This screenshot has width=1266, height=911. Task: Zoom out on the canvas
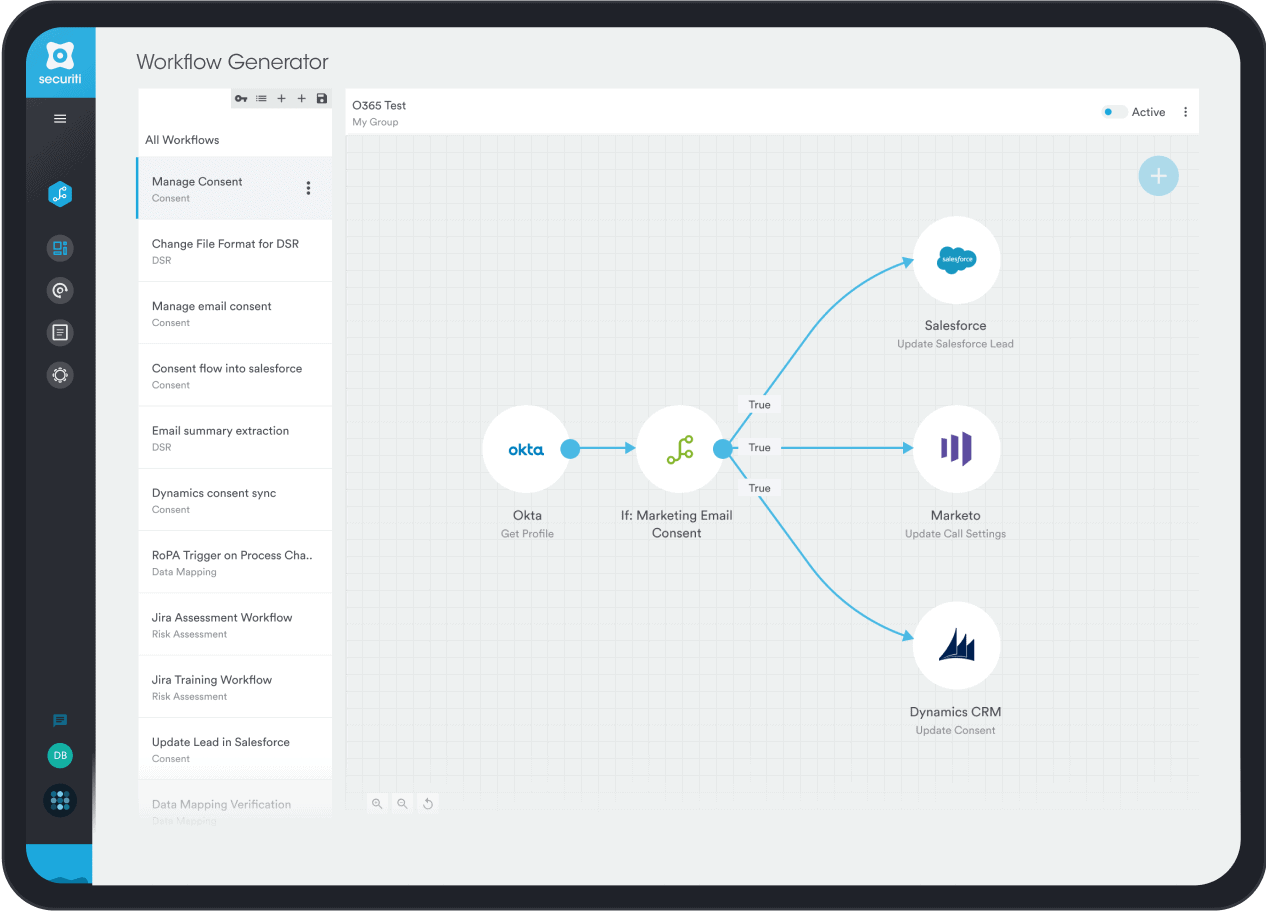402,803
